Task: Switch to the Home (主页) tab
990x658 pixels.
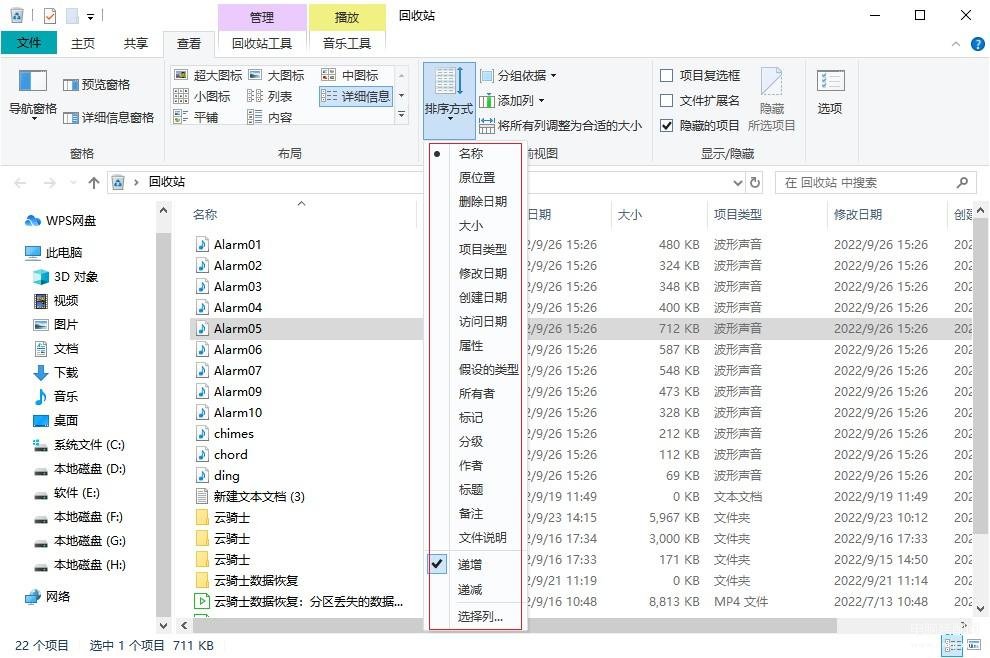Action: 83,43
